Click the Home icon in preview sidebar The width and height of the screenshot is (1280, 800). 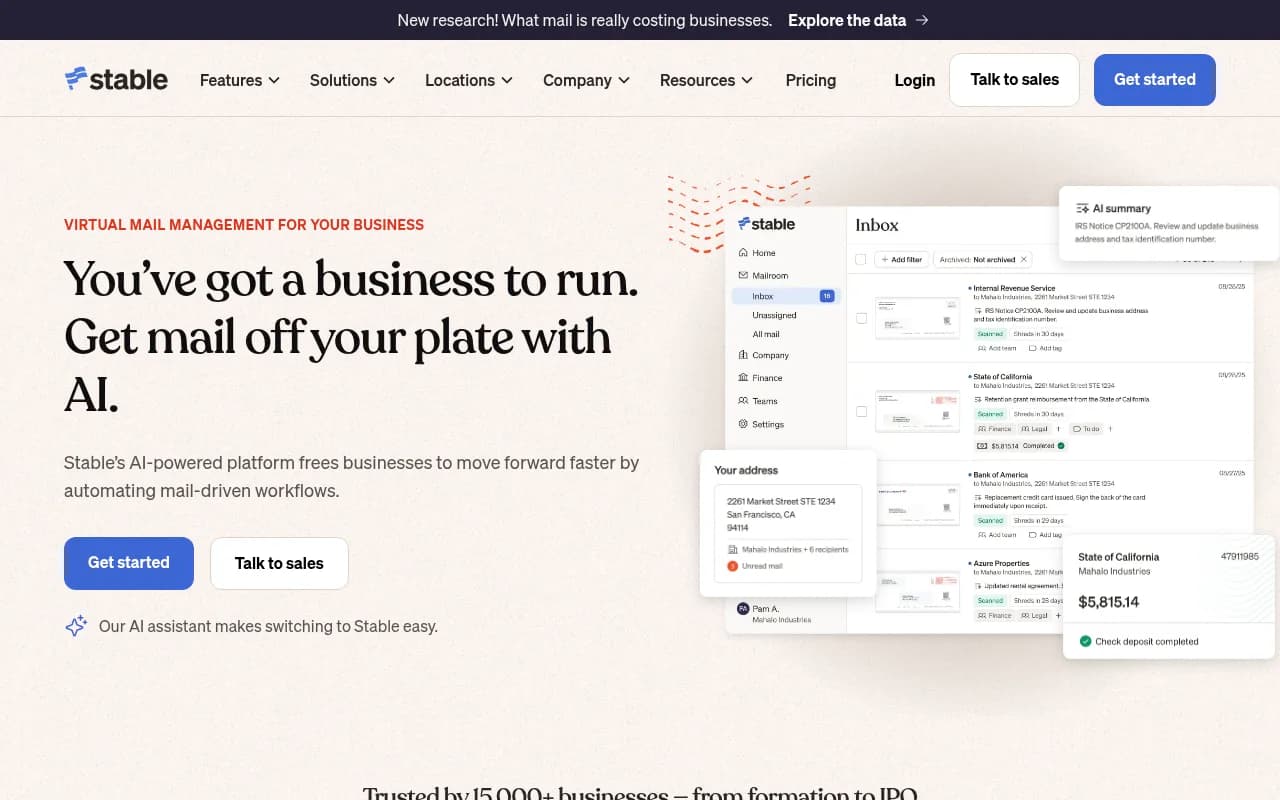point(743,253)
